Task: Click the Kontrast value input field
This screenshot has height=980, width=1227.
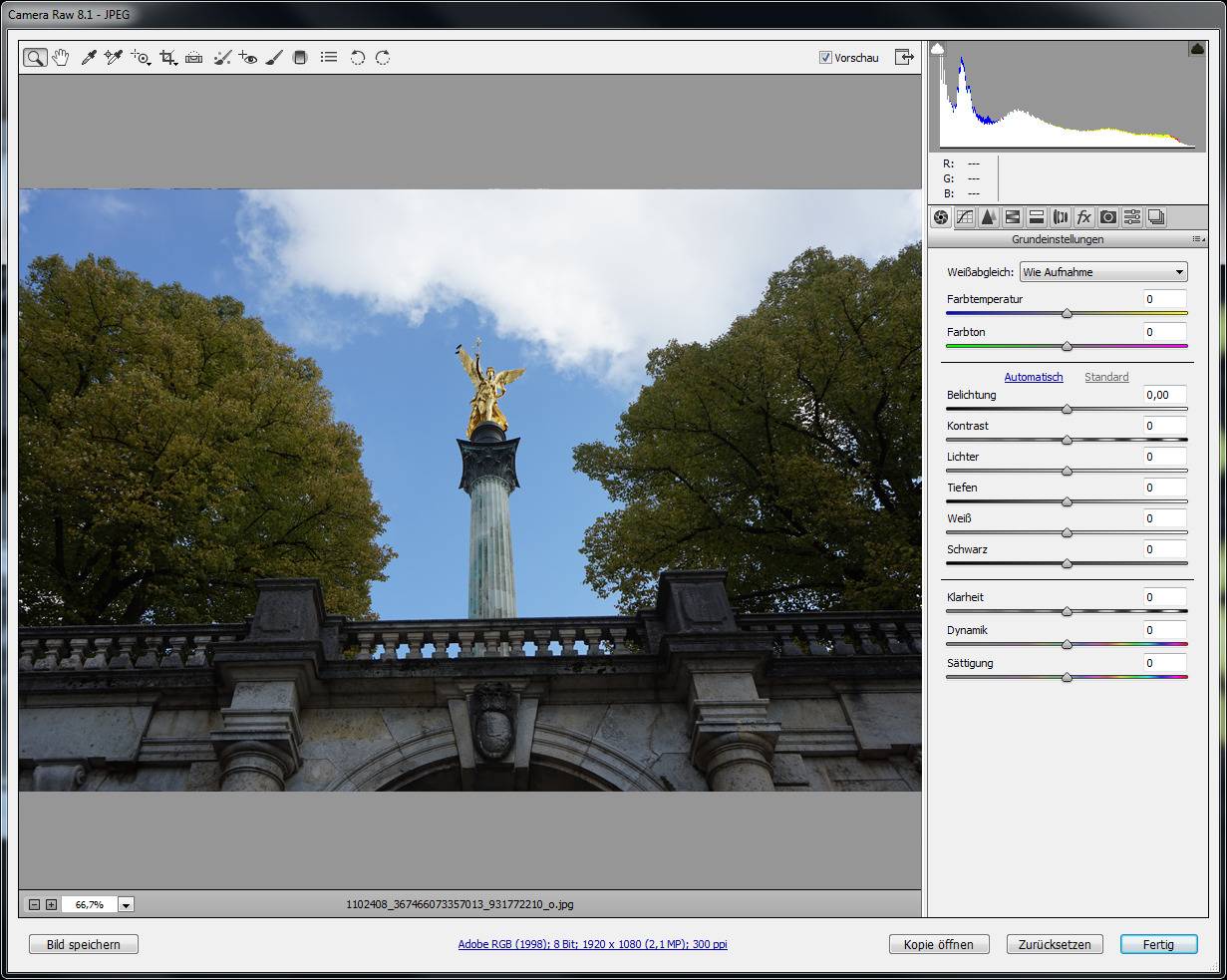Action: pyautogui.click(x=1164, y=426)
